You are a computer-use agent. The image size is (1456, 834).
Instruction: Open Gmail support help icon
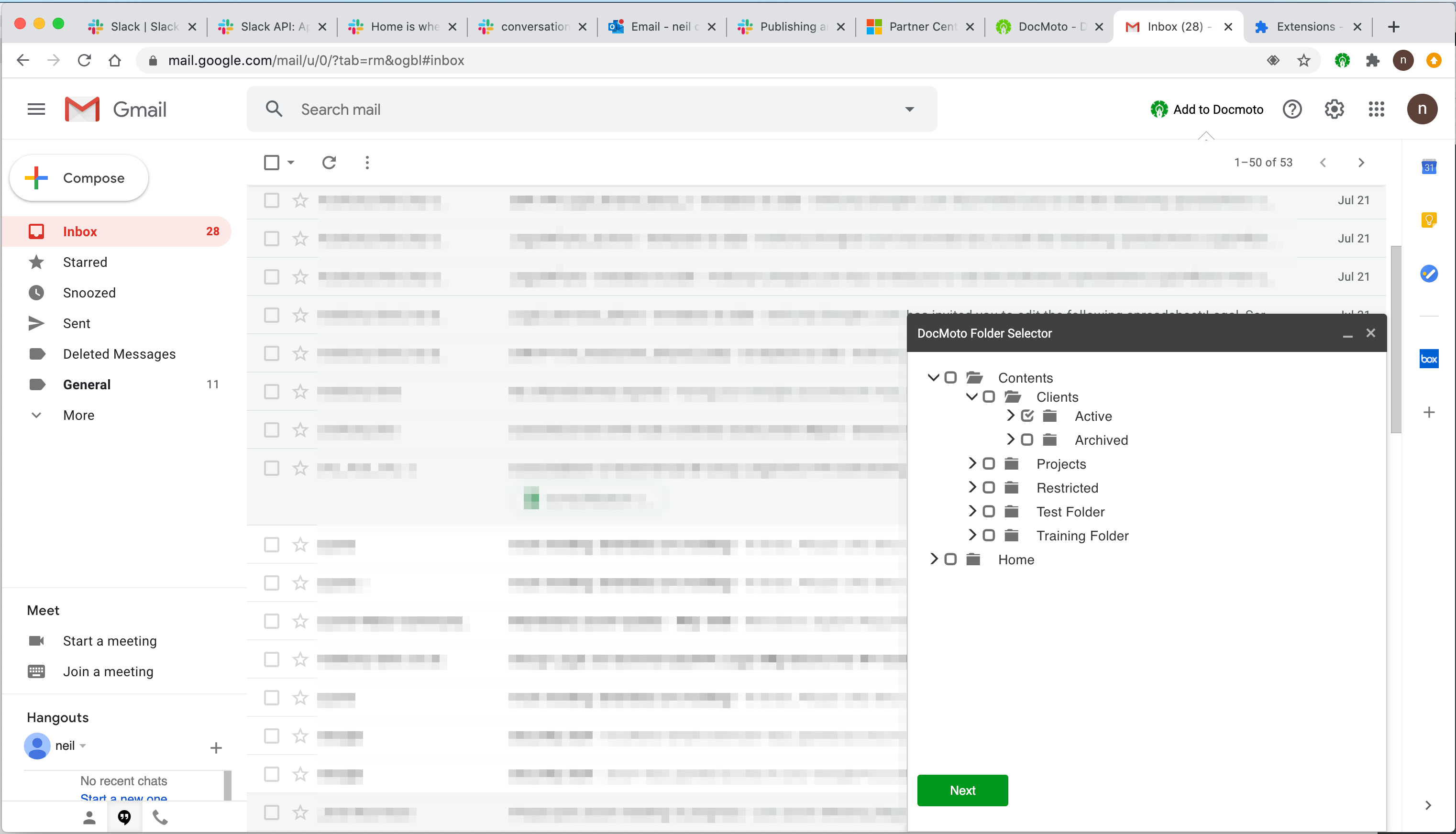pos(1292,109)
